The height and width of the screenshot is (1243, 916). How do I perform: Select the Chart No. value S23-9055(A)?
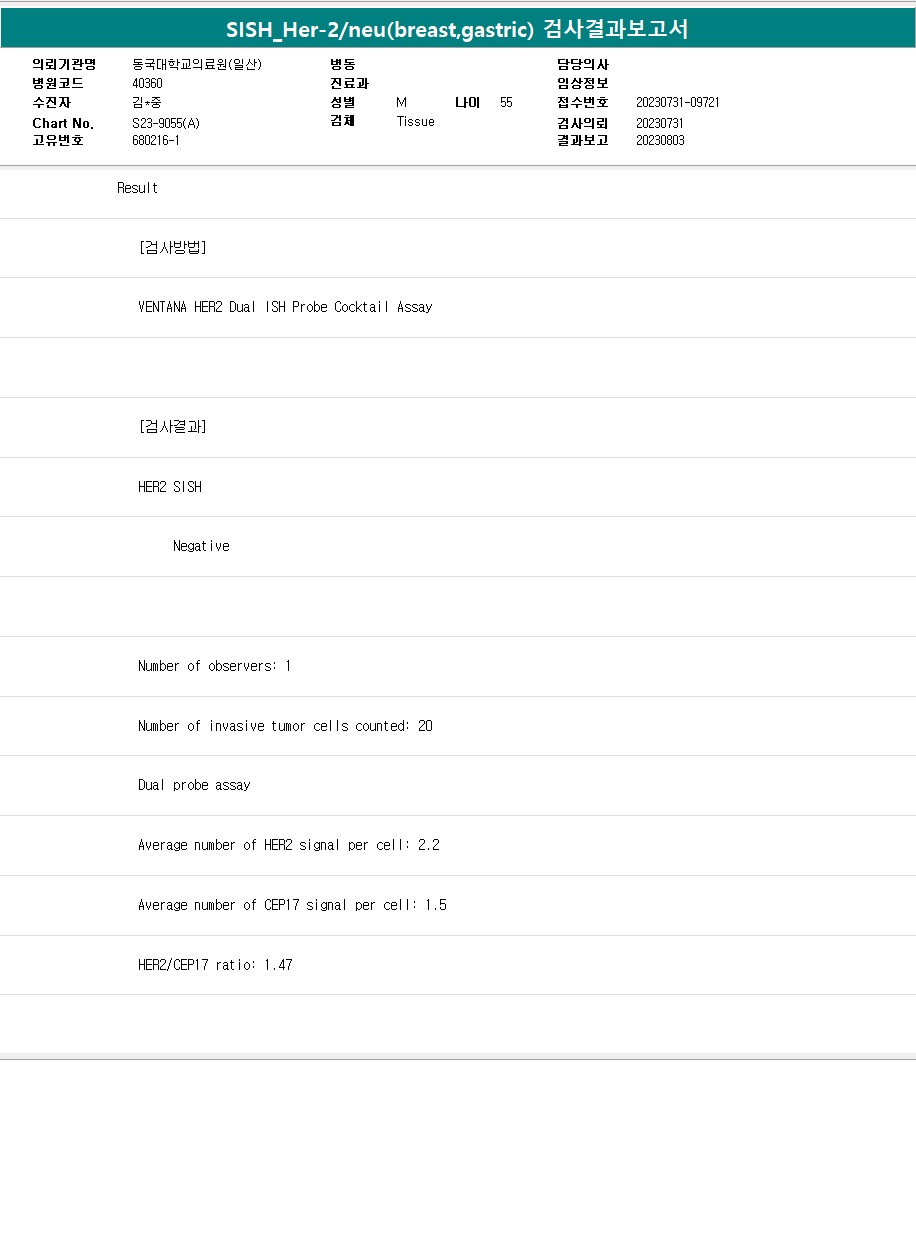pyautogui.click(x=166, y=123)
